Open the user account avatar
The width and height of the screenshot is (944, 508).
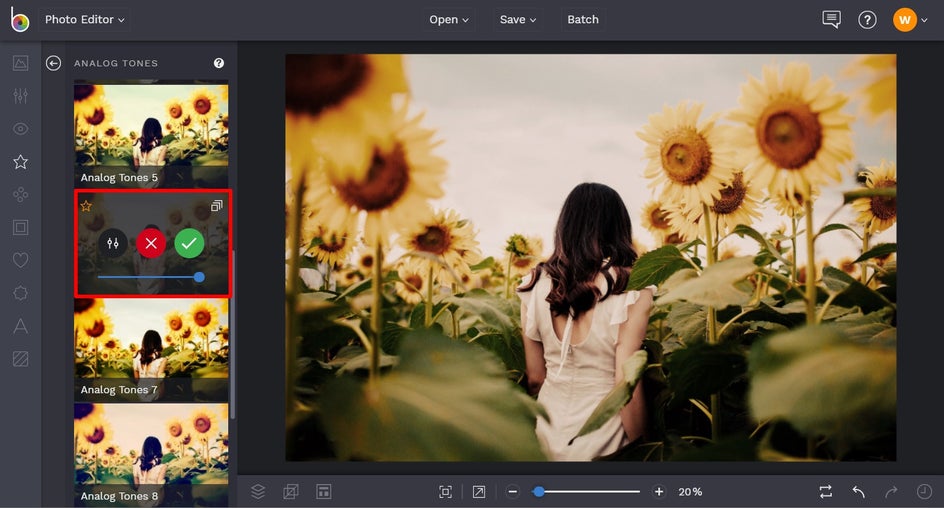click(905, 20)
